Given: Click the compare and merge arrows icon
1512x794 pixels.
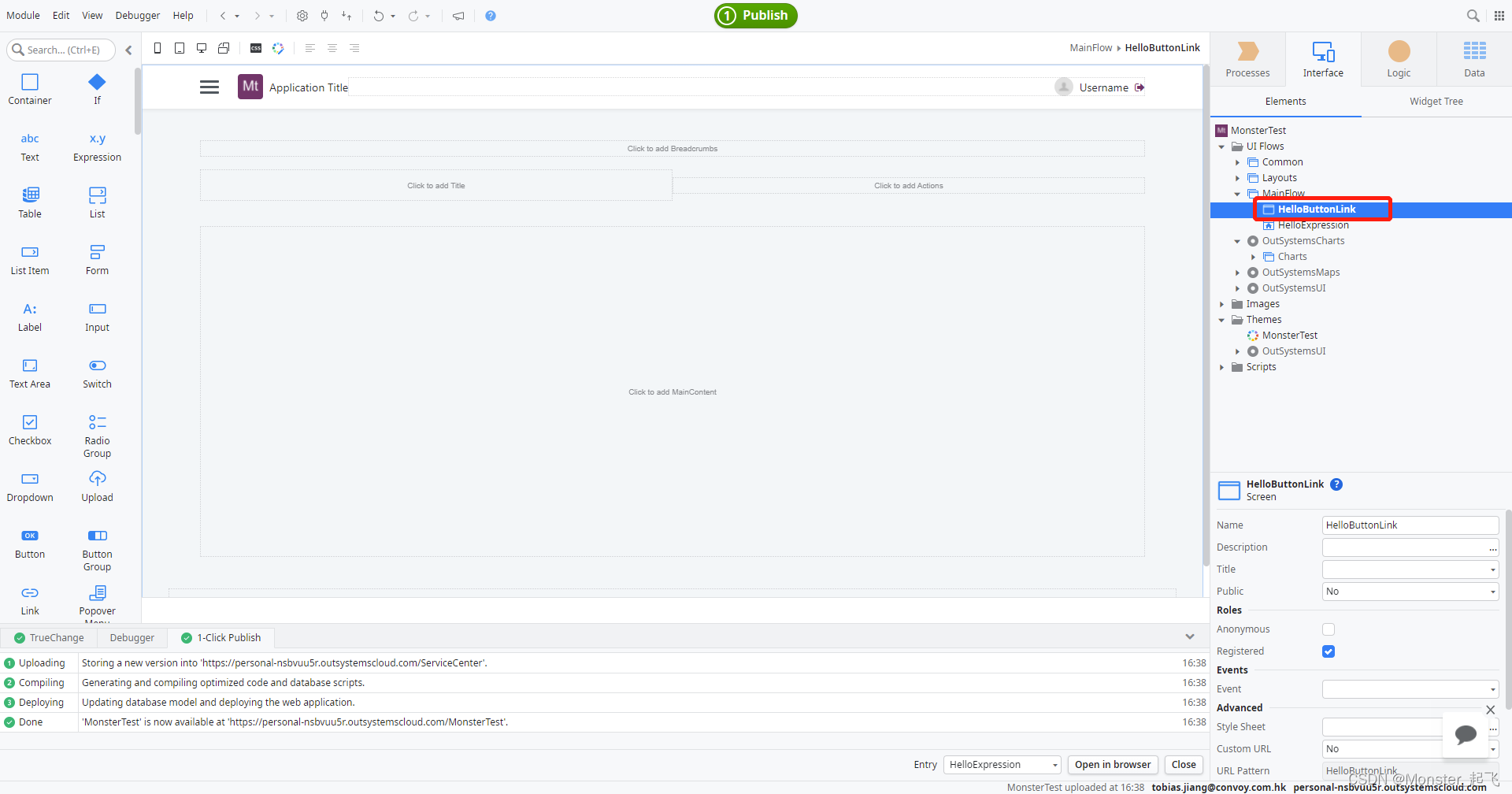Looking at the screenshot, I should click(346, 16).
